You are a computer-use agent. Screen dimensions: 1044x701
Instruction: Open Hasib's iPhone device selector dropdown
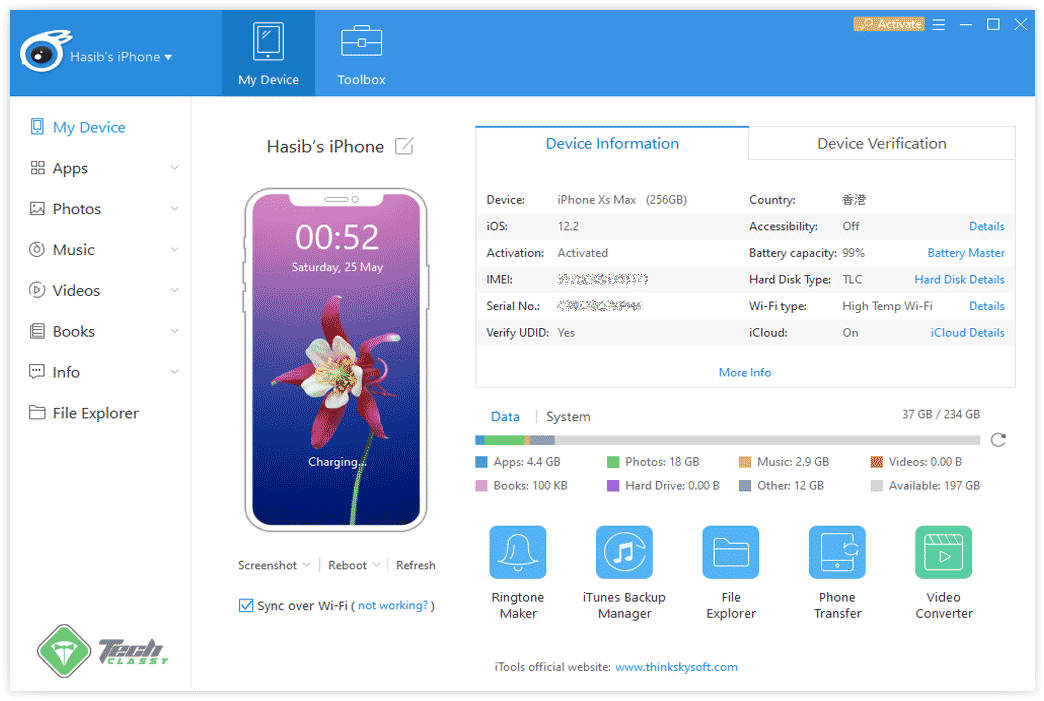pyautogui.click(x=120, y=57)
